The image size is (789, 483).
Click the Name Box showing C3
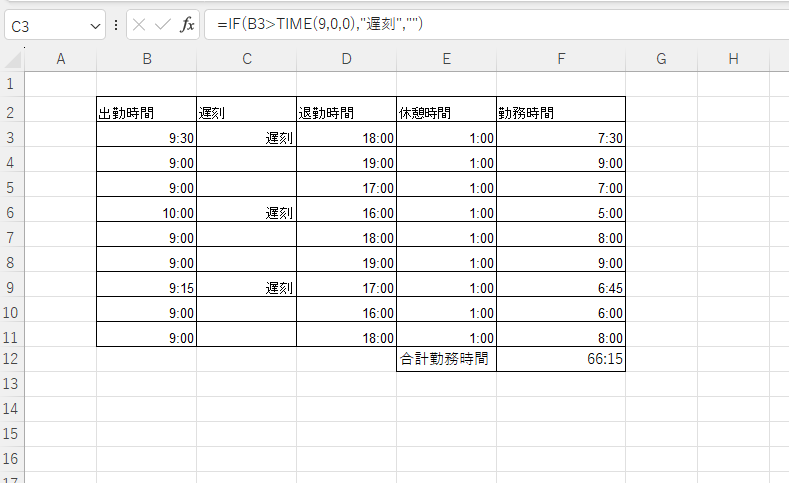55,26
